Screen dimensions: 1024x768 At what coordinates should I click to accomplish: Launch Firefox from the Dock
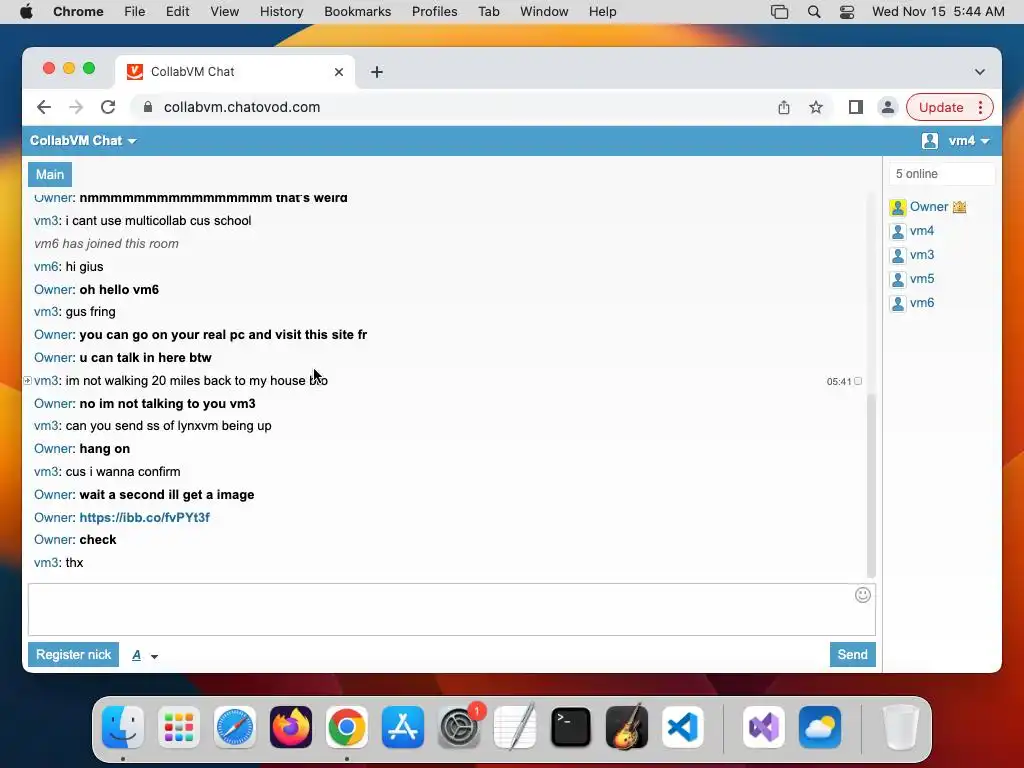(x=291, y=727)
